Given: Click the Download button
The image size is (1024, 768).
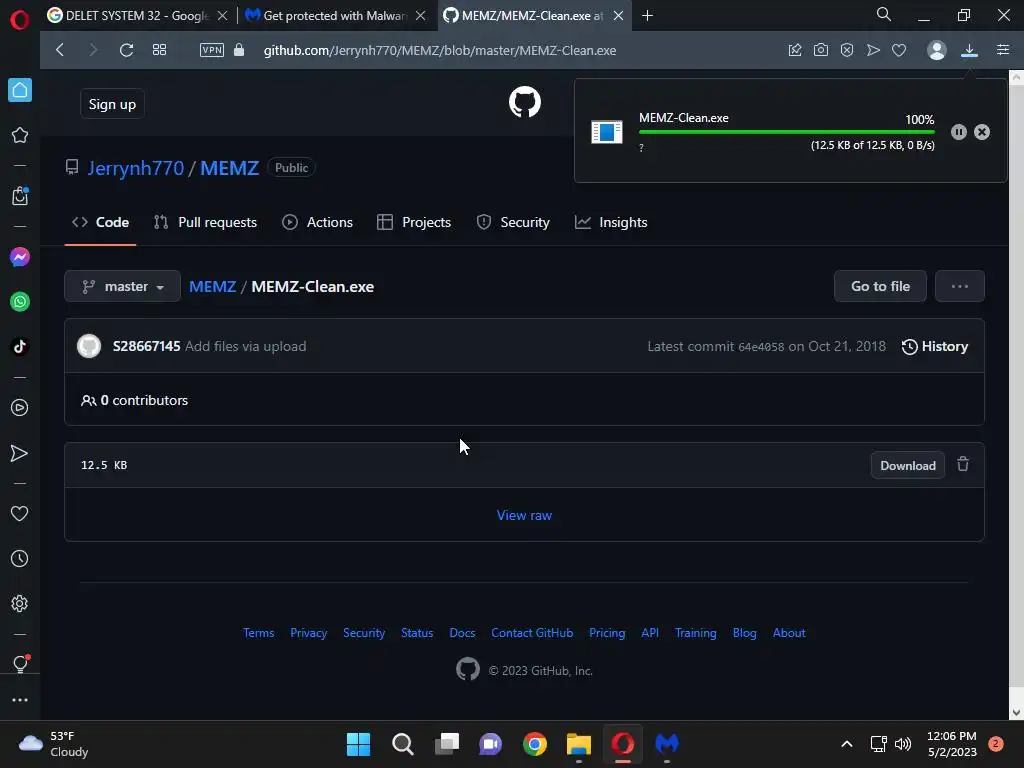Looking at the screenshot, I should 907,465.
